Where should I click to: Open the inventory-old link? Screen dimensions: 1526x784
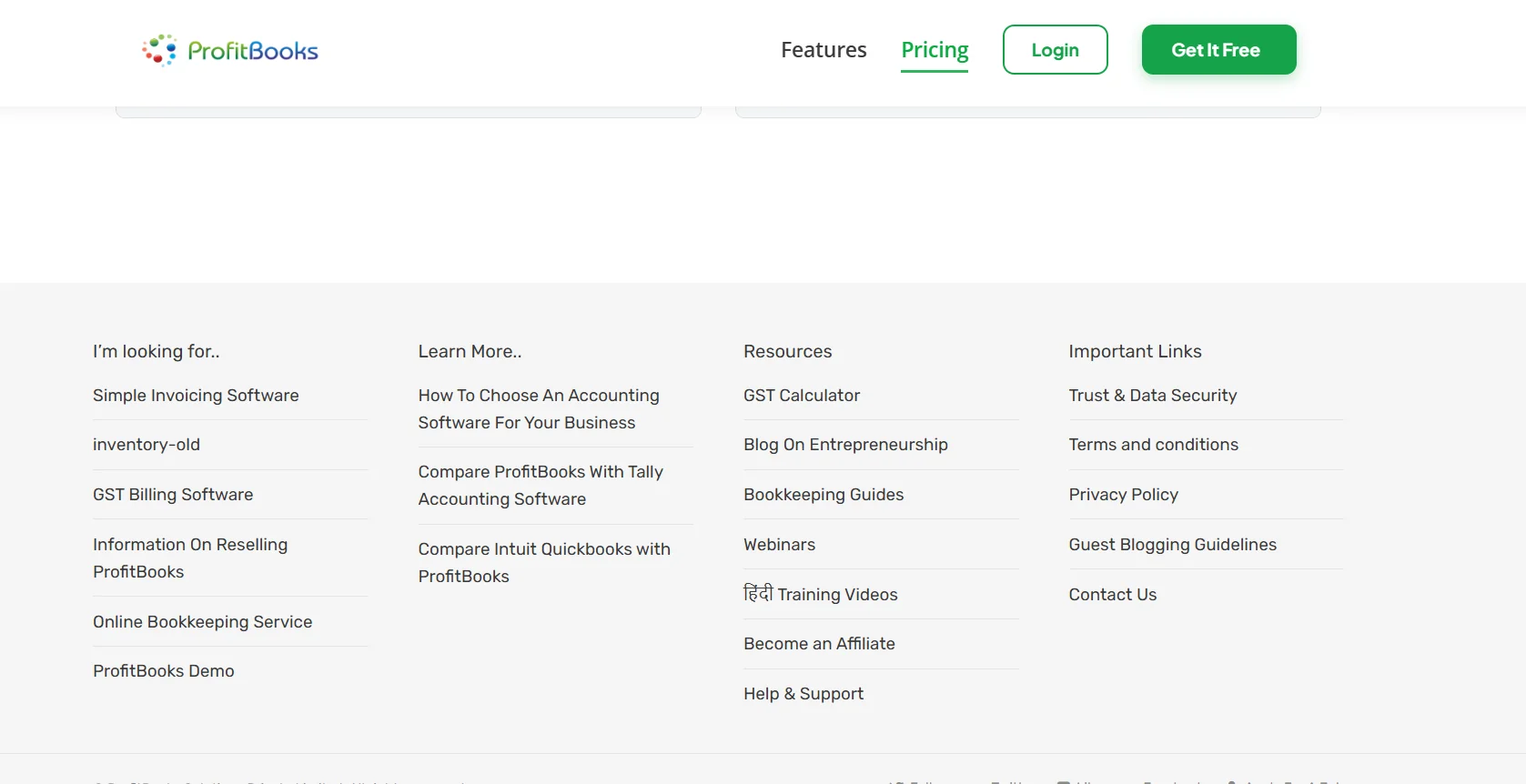(147, 445)
